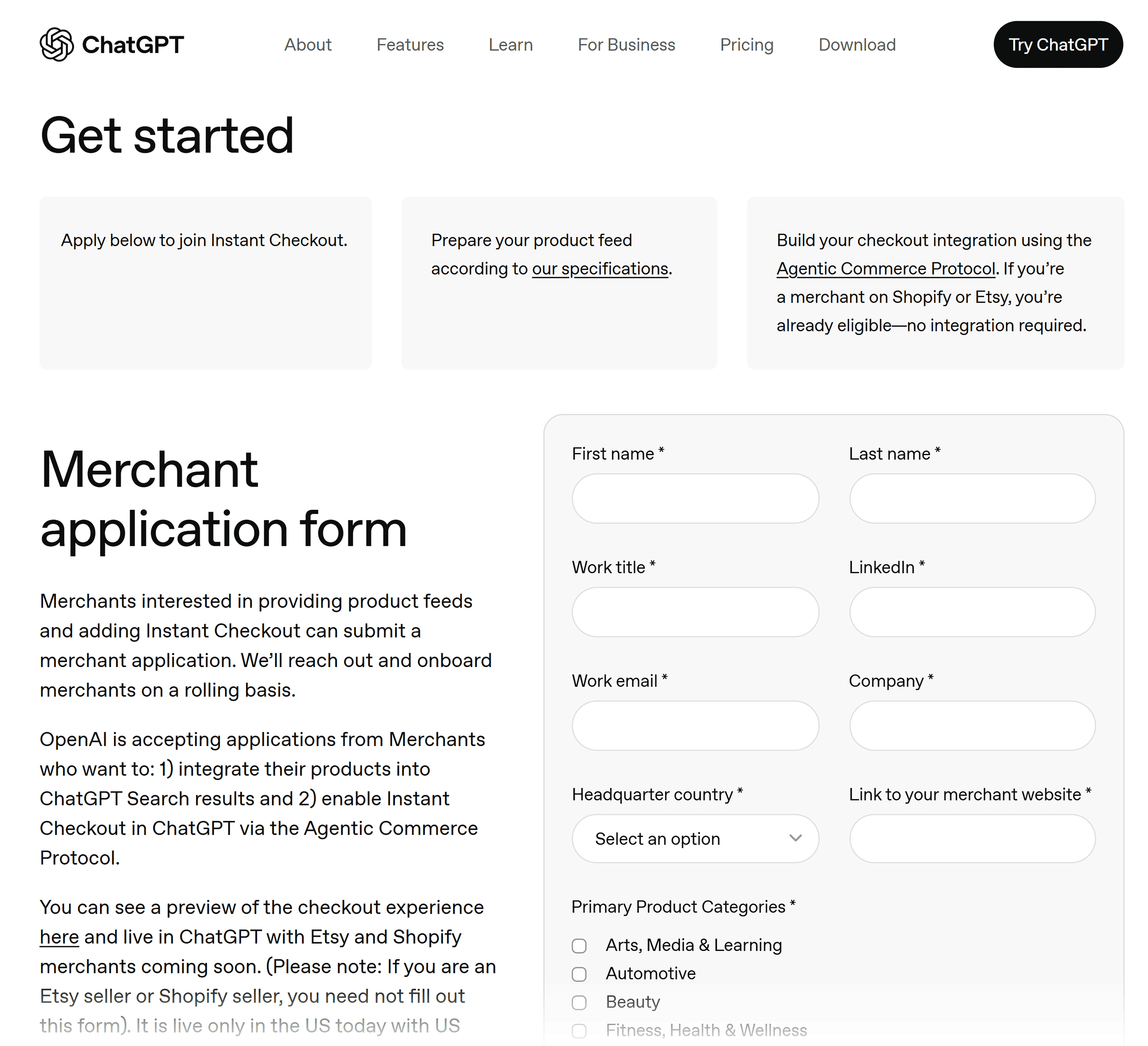
Task: Open the Headquarter country dropdown
Action: click(695, 839)
